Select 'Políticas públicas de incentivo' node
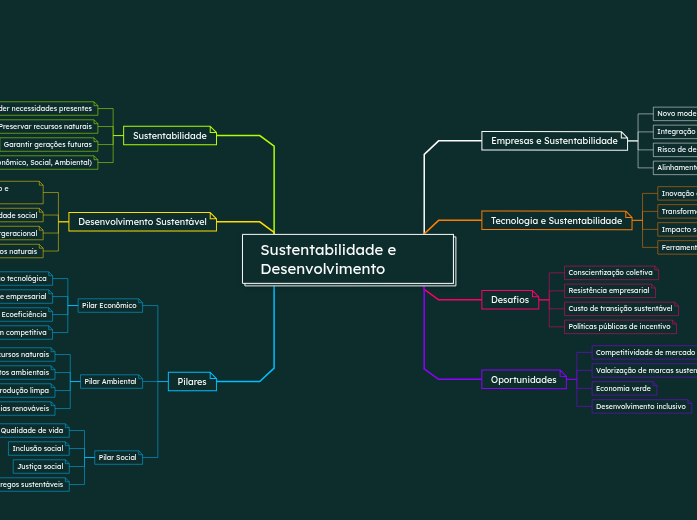 (x=620, y=327)
